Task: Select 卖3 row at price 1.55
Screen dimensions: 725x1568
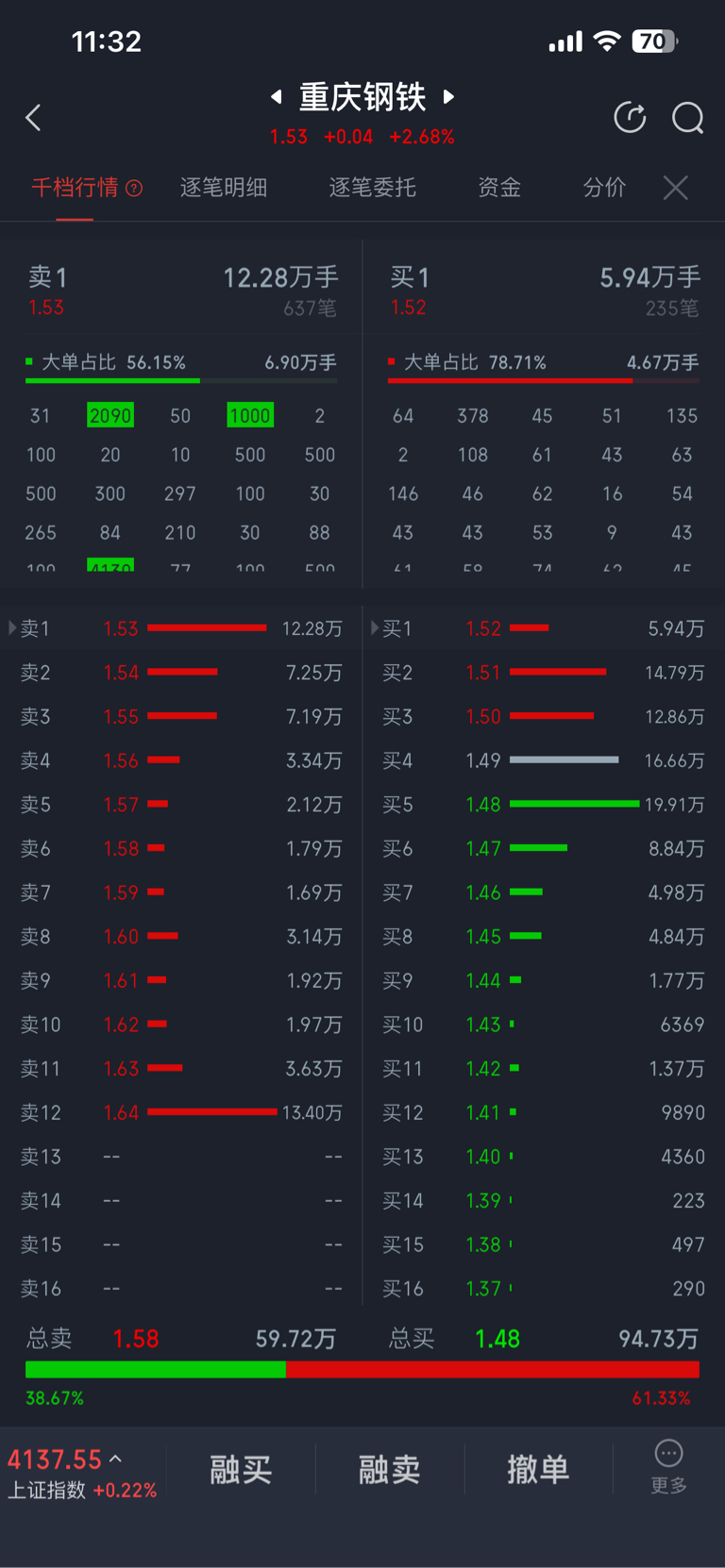Action: 181,716
